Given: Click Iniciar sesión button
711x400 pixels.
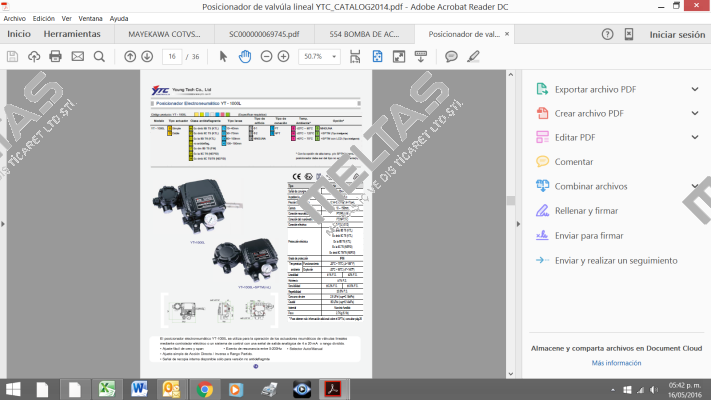Looking at the screenshot, I should 677,34.
